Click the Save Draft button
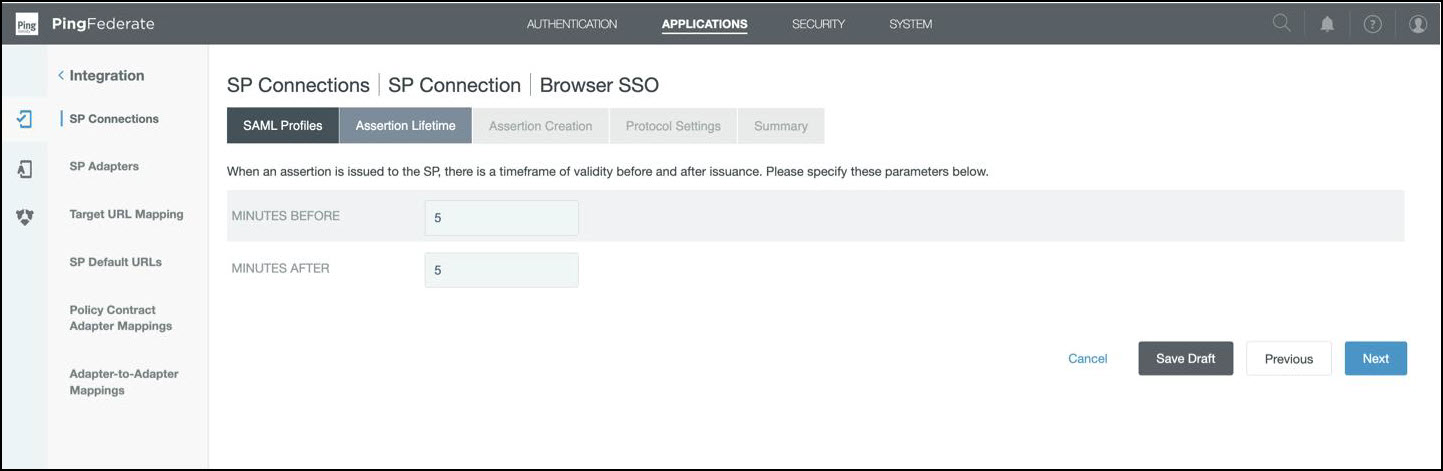The image size is (1443, 471). [x=1185, y=359]
